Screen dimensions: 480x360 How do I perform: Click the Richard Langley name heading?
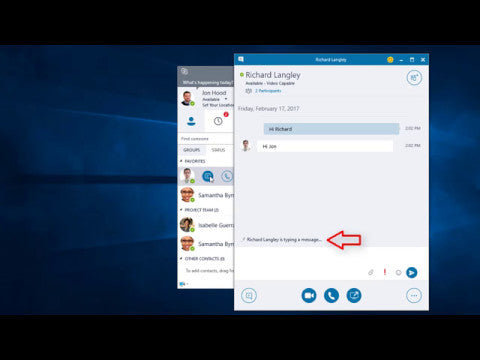[273, 75]
